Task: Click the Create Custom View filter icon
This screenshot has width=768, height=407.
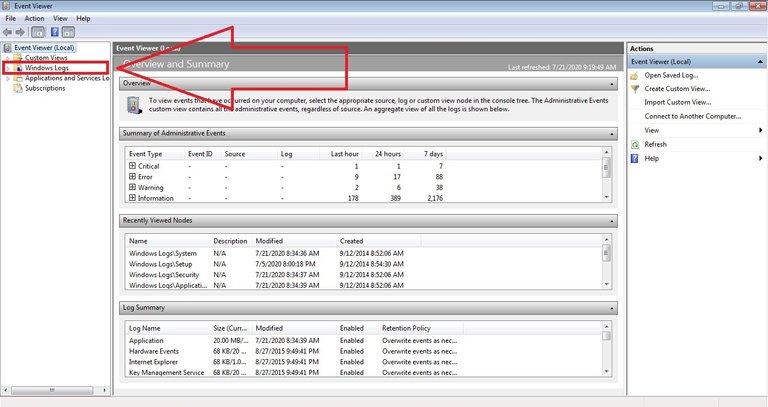Action: point(635,89)
